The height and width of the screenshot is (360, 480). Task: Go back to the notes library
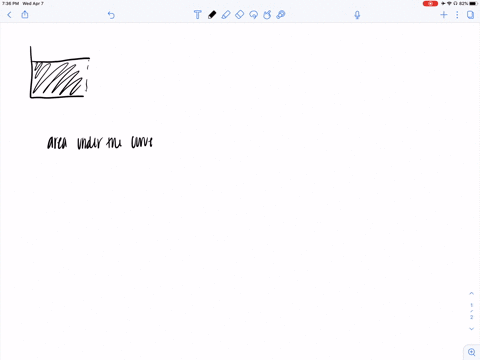[x=9, y=15]
